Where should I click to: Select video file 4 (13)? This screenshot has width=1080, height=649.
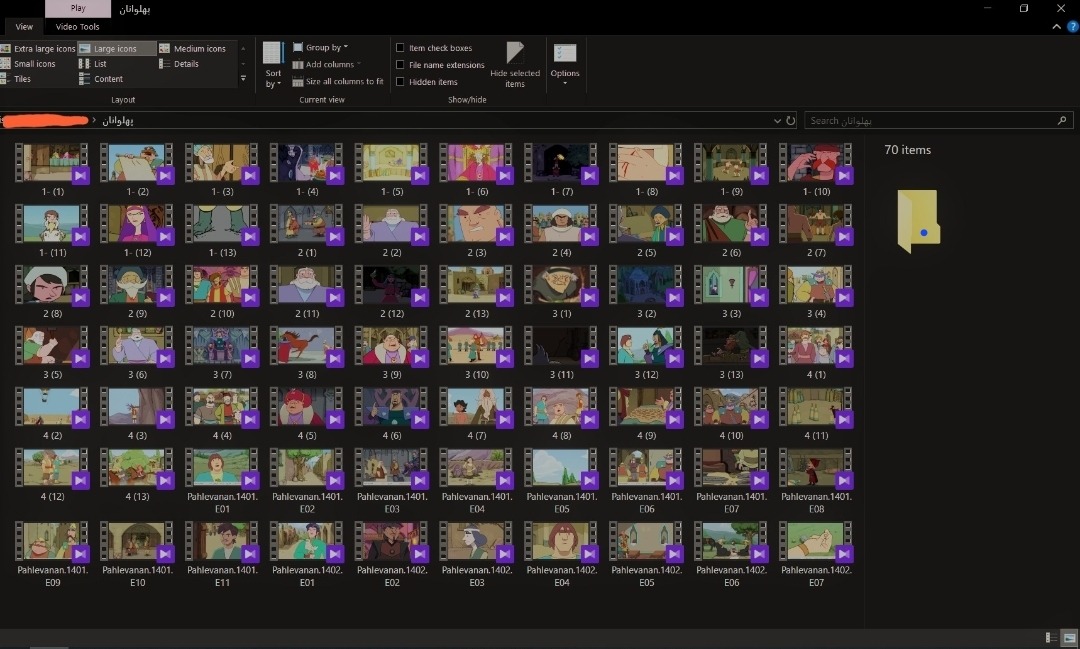coord(137,475)
